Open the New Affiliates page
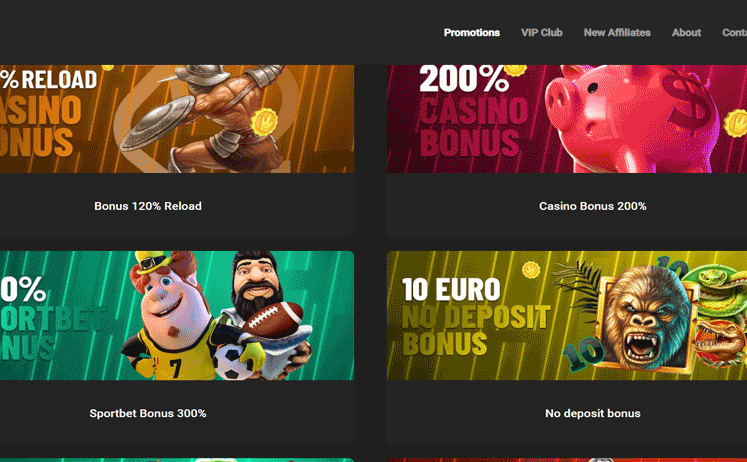The image size is (747, 462). click(x=617, y=32)
